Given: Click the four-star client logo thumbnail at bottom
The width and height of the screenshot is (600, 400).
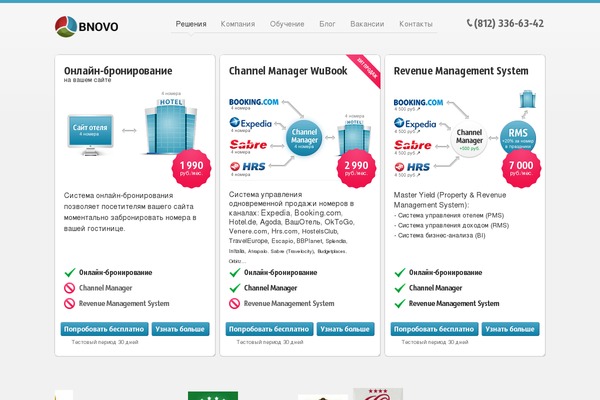Looking at the screenshot, I should pos(378,394).
